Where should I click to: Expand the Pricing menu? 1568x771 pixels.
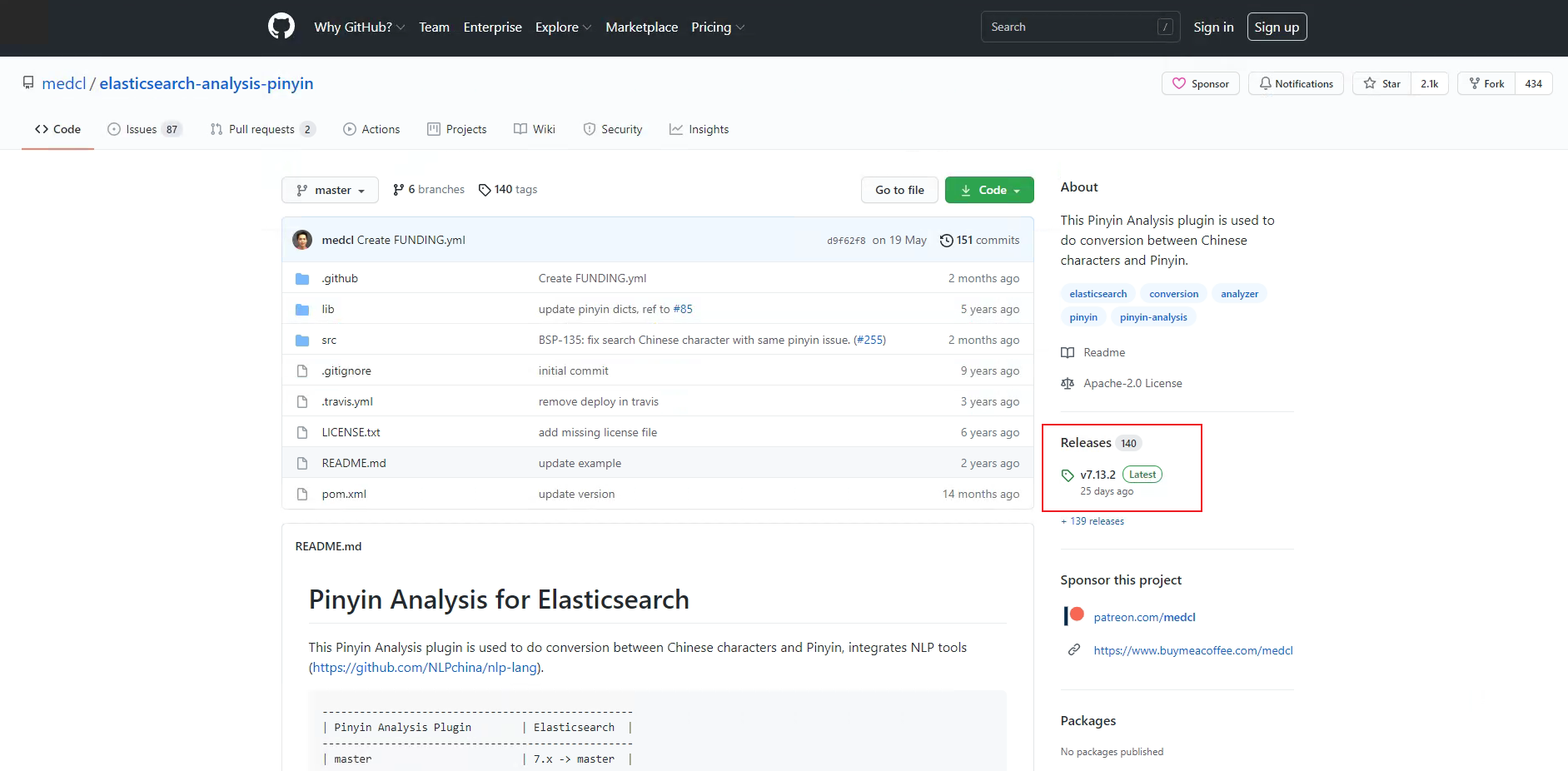point(718,27)
